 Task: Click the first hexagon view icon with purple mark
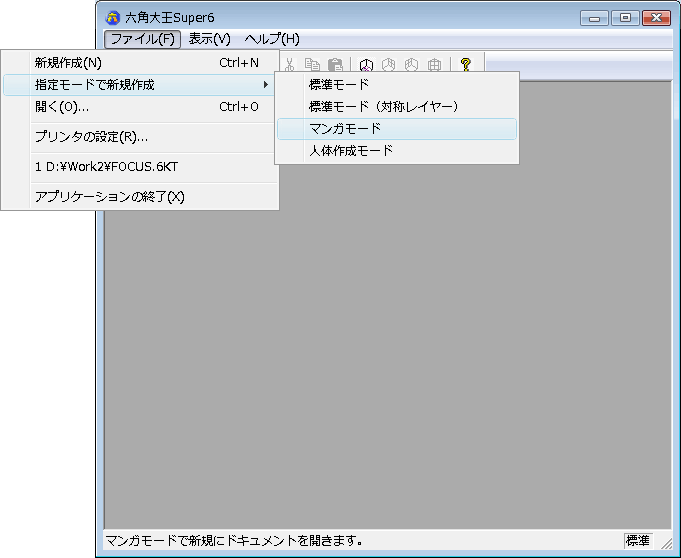click(x=367, y=65)
